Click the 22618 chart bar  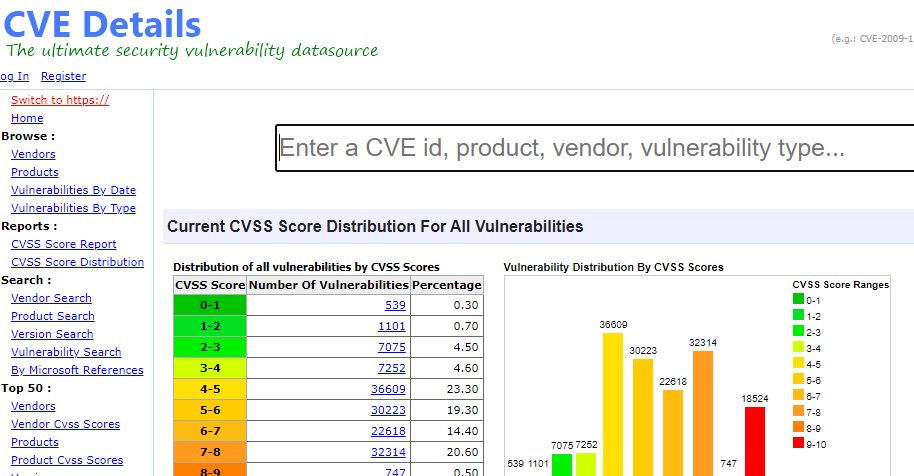[673, 433]
